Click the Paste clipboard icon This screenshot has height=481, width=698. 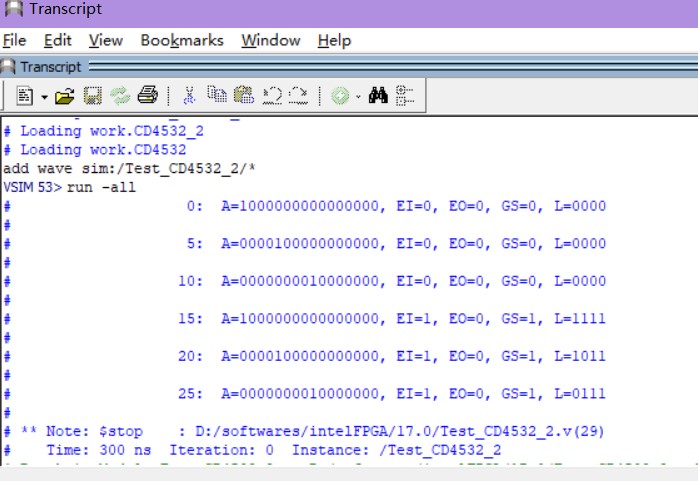click(x=244, y=95)
